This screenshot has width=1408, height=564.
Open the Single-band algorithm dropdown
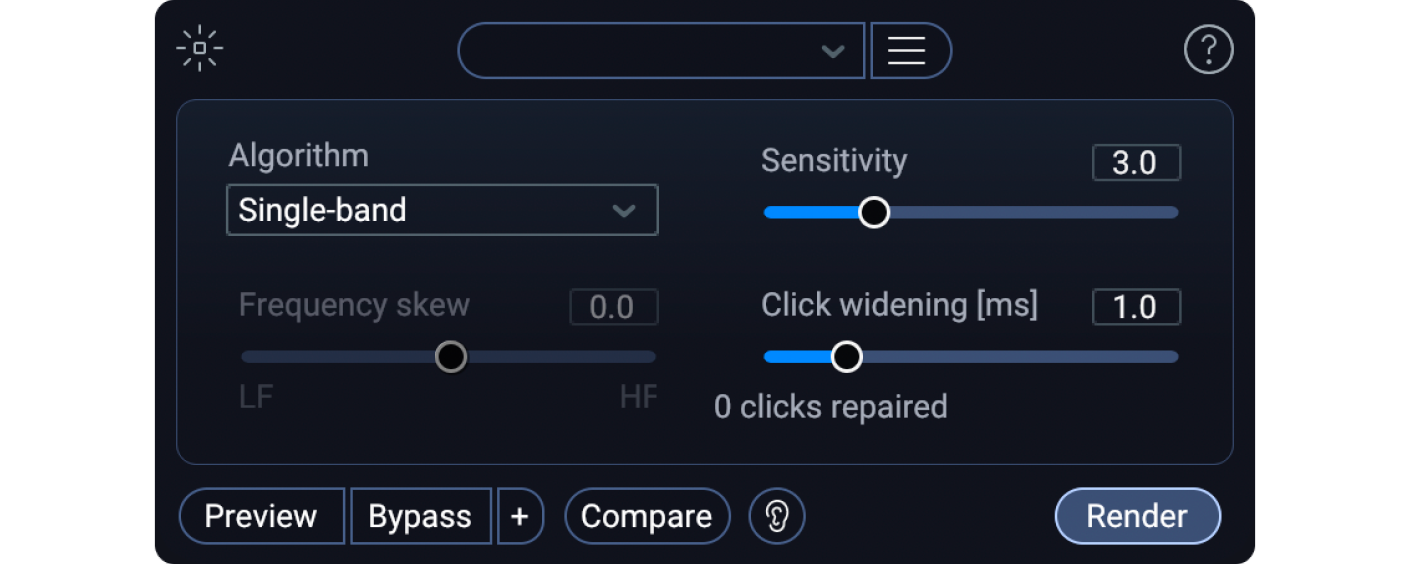click(x=420, y=210)
